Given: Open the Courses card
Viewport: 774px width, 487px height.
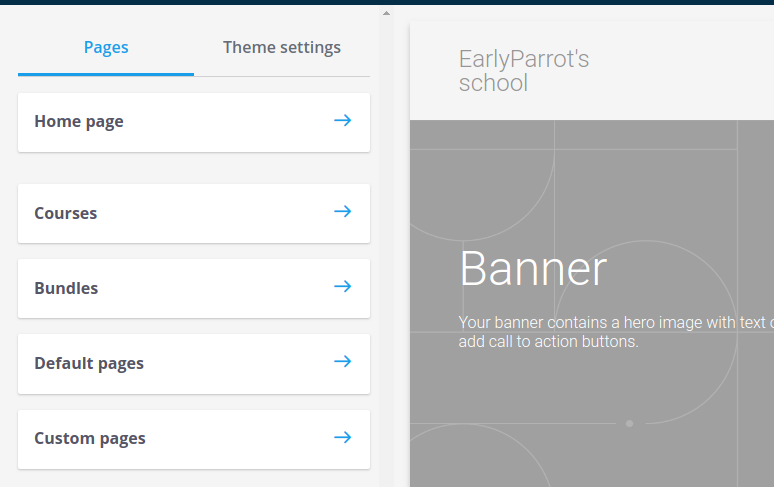Looking at the screenshot, I should [x=194, y=214].
